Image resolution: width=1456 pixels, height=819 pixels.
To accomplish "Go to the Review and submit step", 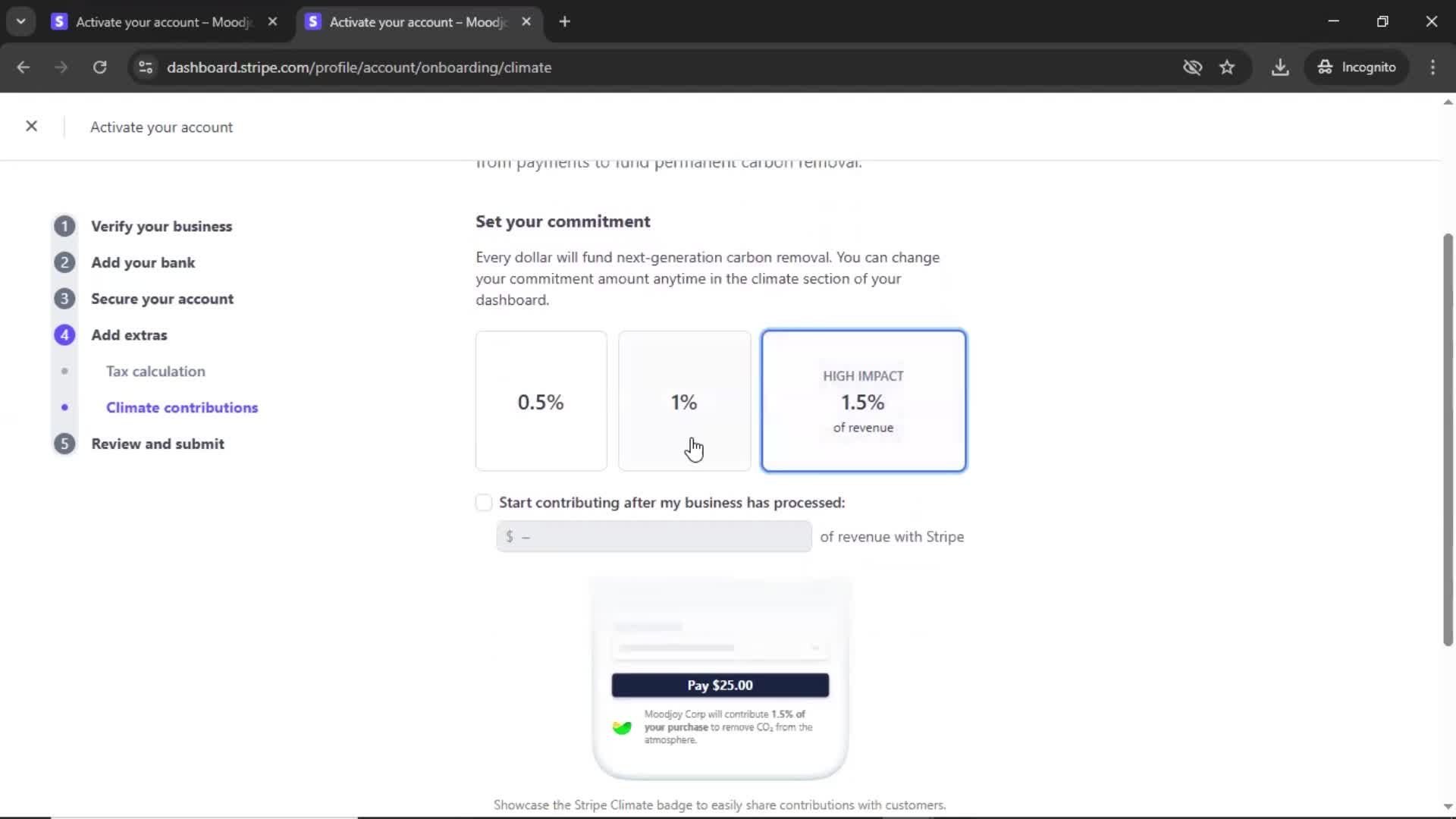I will (x=158, y=444).
